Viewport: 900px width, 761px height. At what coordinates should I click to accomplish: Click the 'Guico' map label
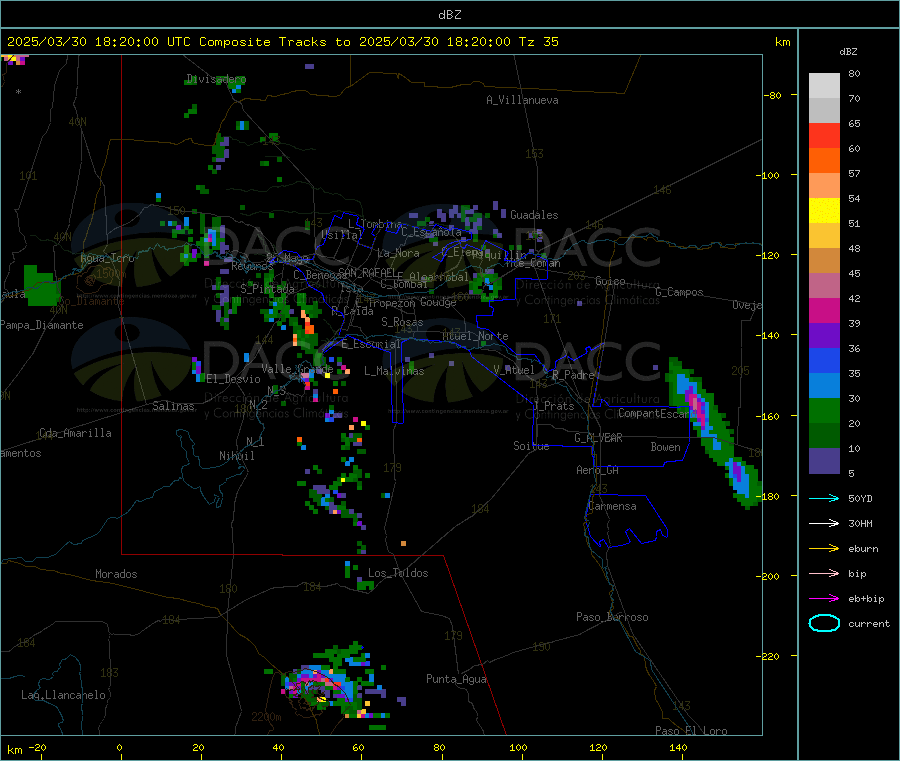[x=610, y=281]
